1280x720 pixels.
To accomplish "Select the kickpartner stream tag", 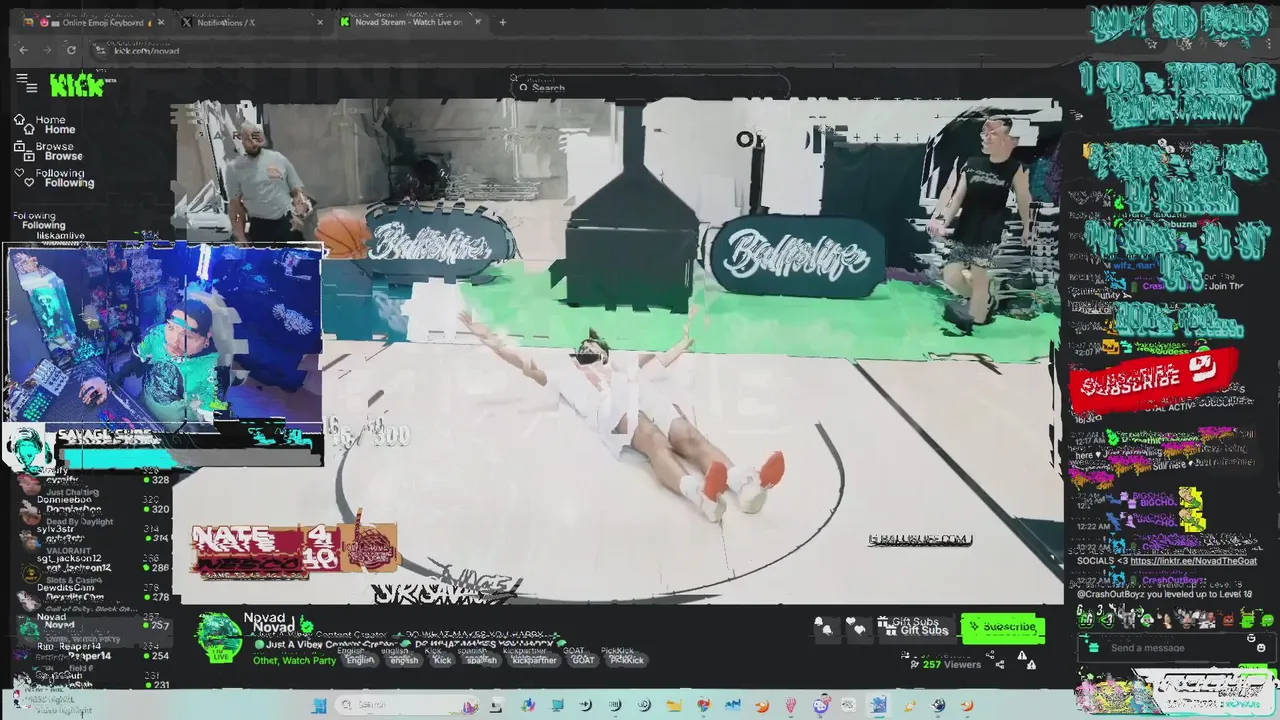I will (x=534, y=660).
